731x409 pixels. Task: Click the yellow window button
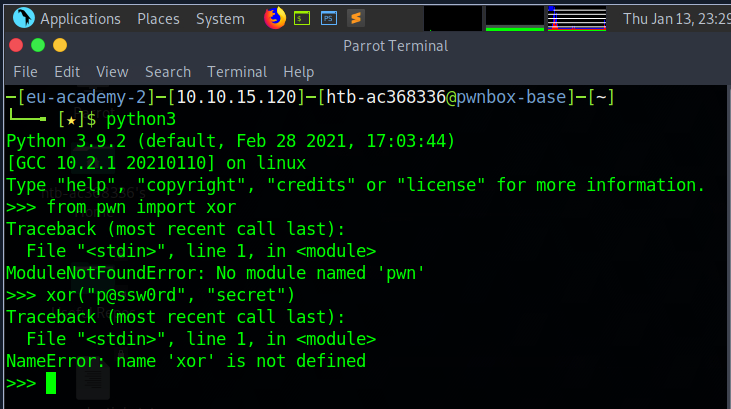click(60, 45)
